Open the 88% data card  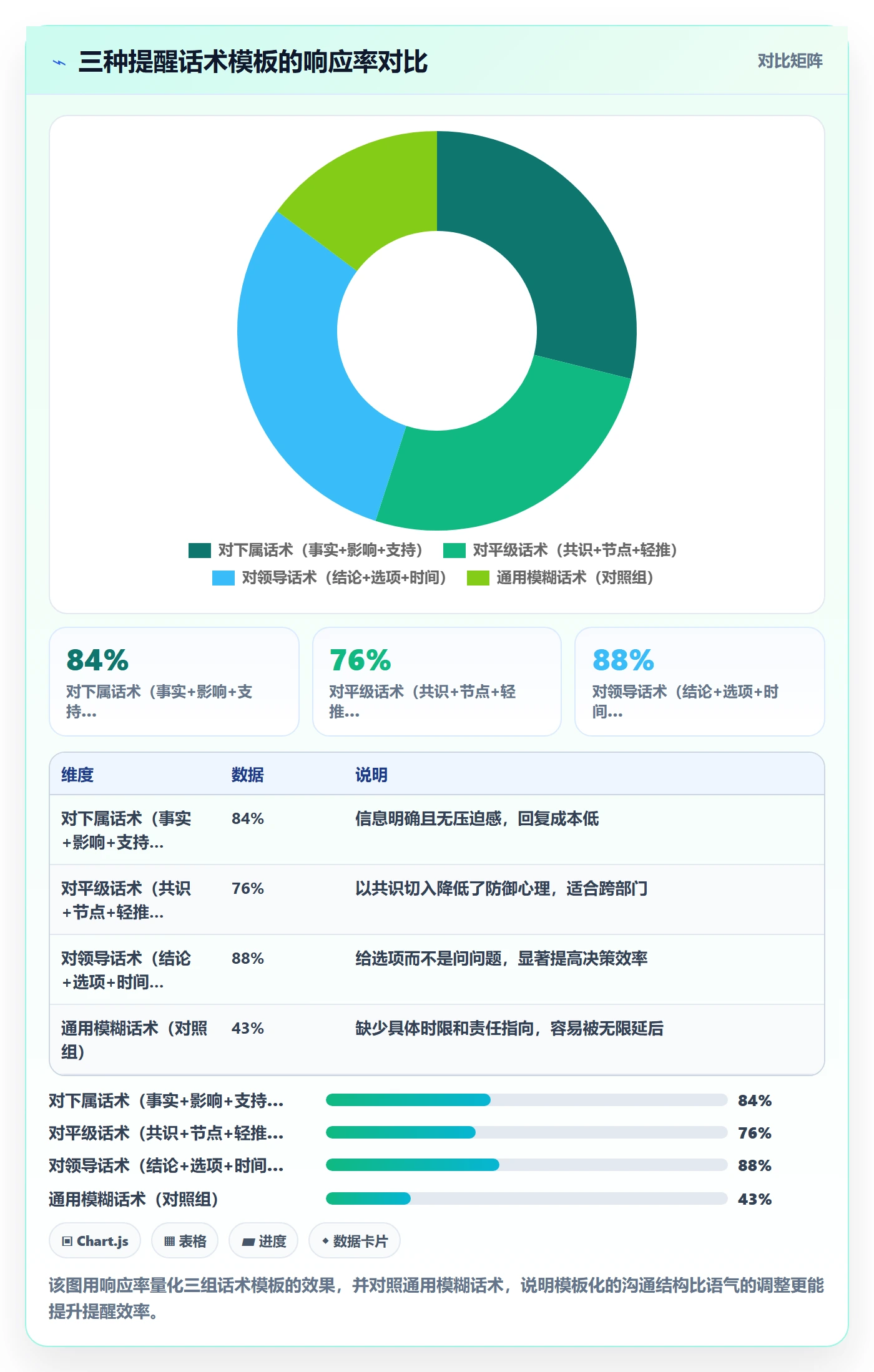coord(700,682)
